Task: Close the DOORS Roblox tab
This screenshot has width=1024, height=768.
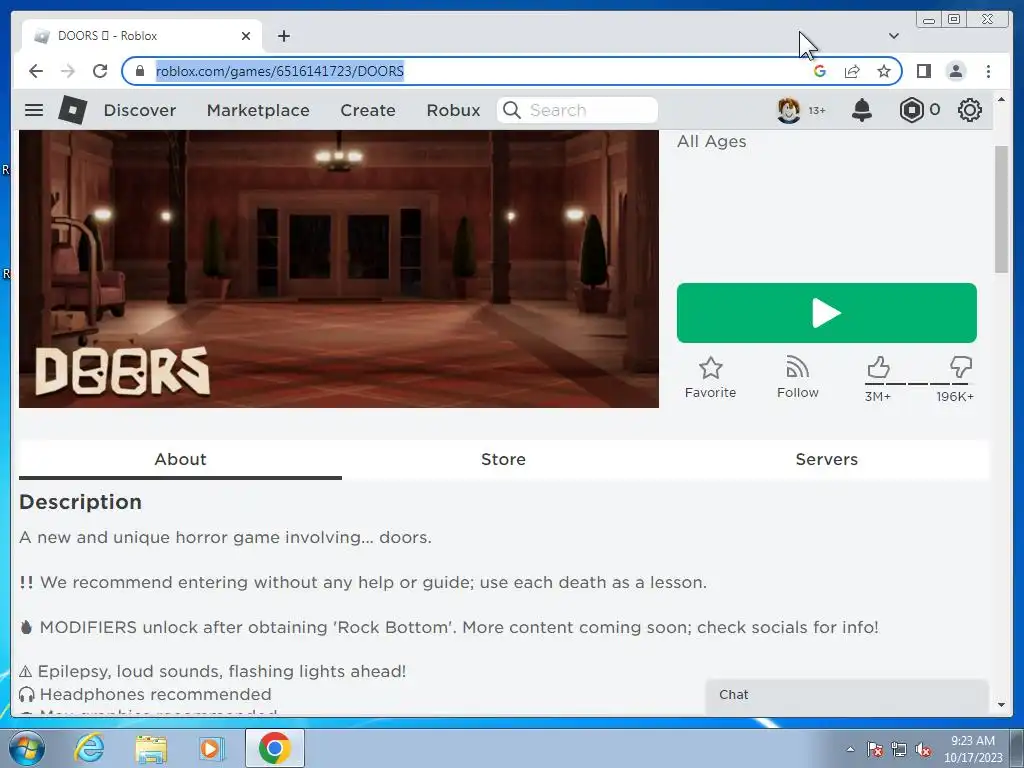Action: (x=246, y=36)
